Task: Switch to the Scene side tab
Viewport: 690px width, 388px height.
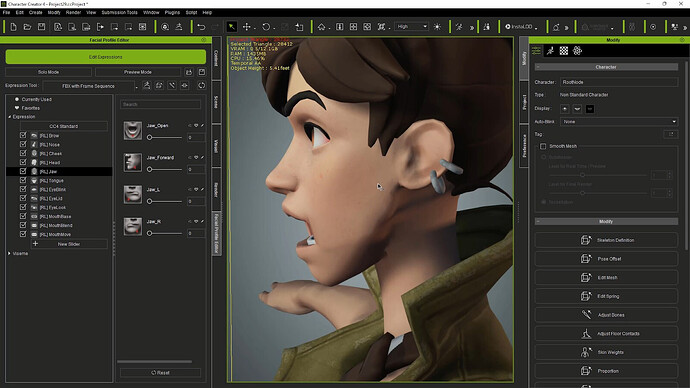Action: pos(216,102)
